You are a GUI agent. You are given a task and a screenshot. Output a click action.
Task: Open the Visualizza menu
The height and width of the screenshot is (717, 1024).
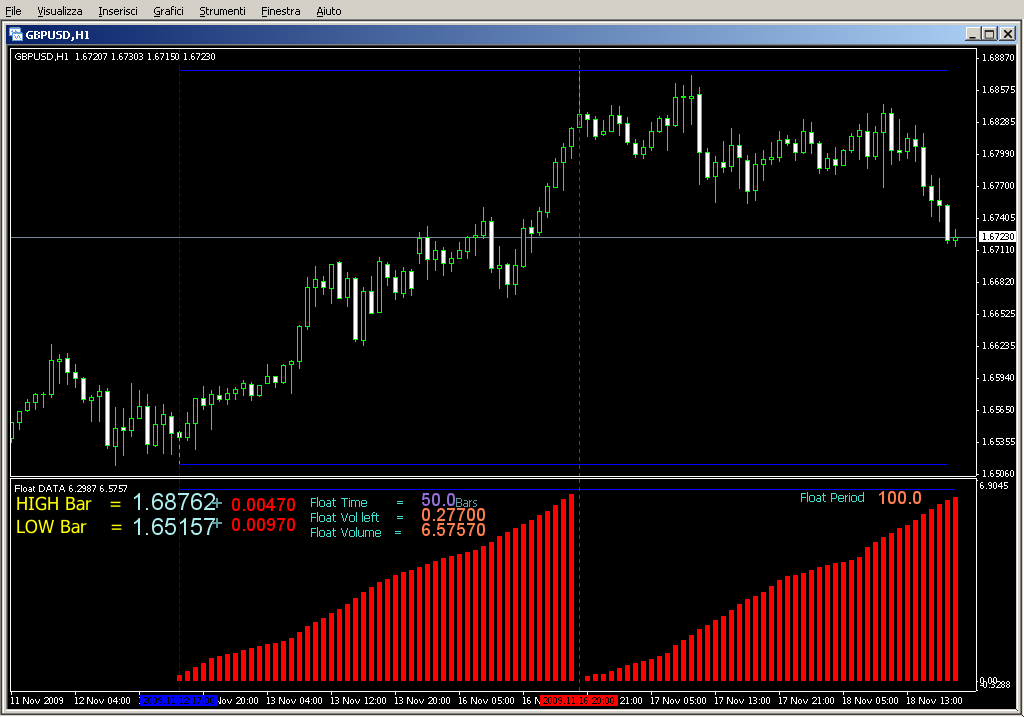click(x=60, y=11)
